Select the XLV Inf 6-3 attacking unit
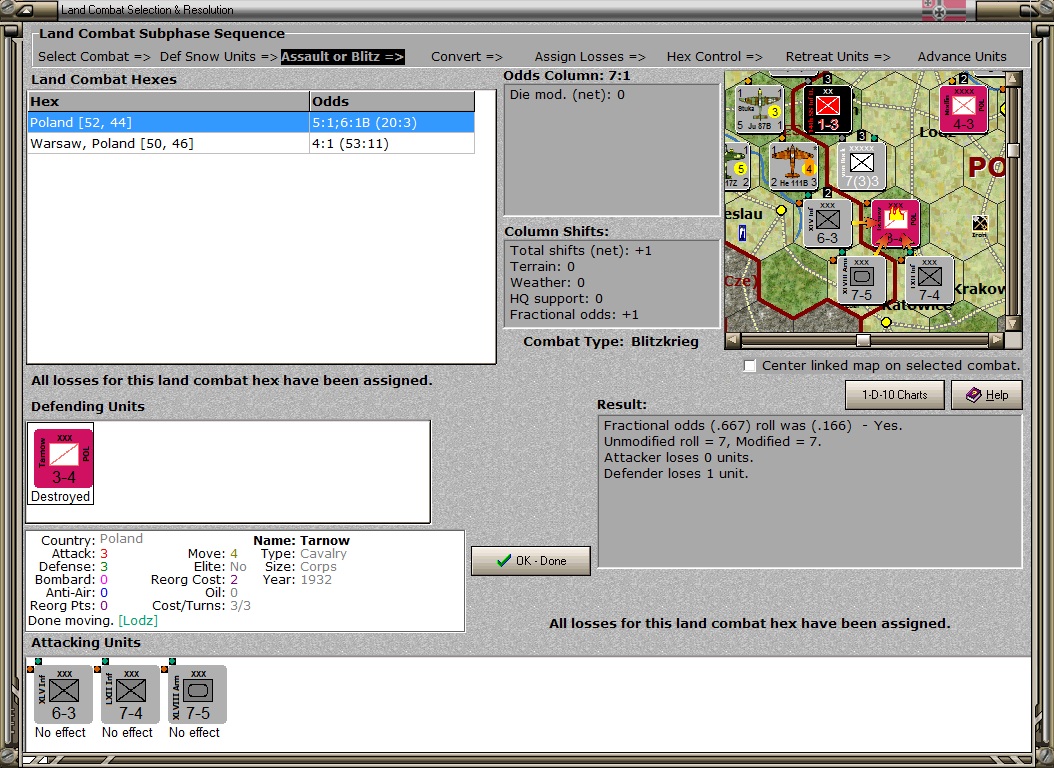 coord(63,694)
